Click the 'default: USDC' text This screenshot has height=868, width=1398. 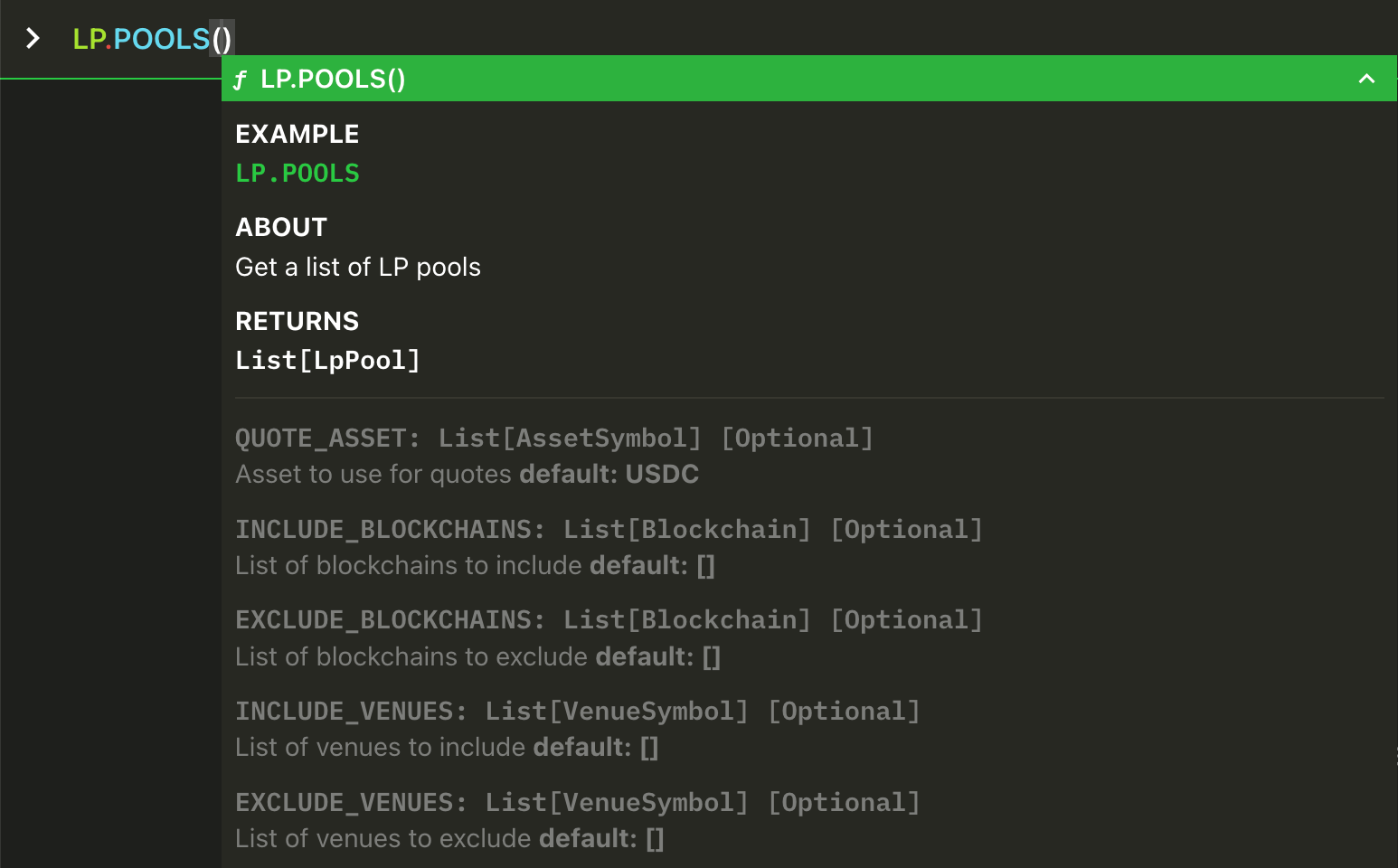(x=609, y=474)
